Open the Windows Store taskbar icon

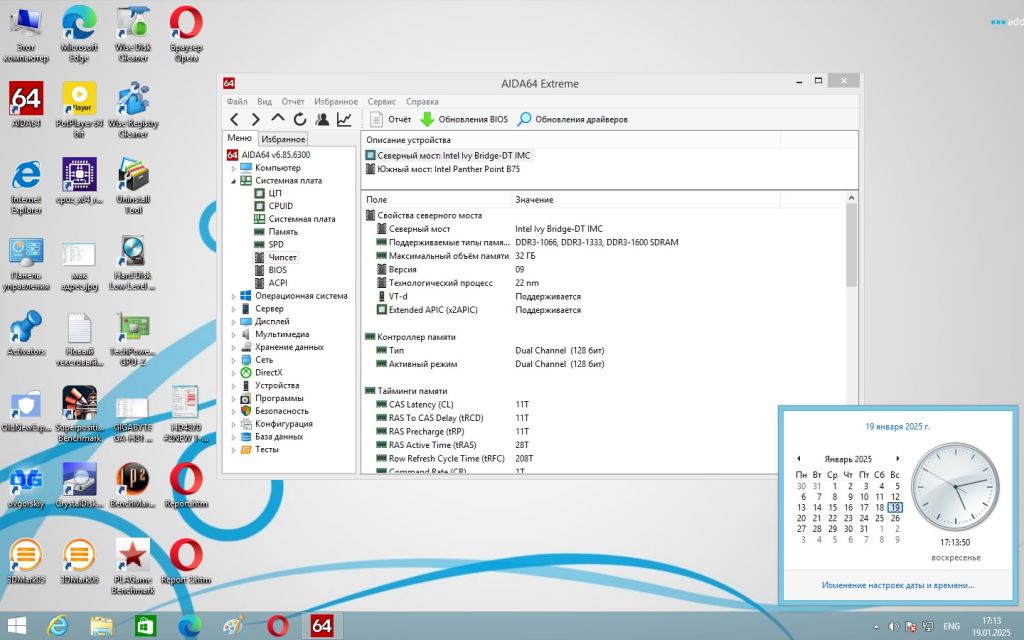point(145,626)
